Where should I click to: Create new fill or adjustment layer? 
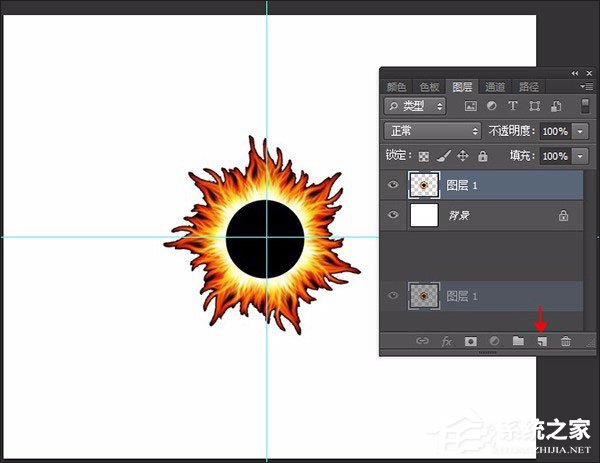coord(494,341)
